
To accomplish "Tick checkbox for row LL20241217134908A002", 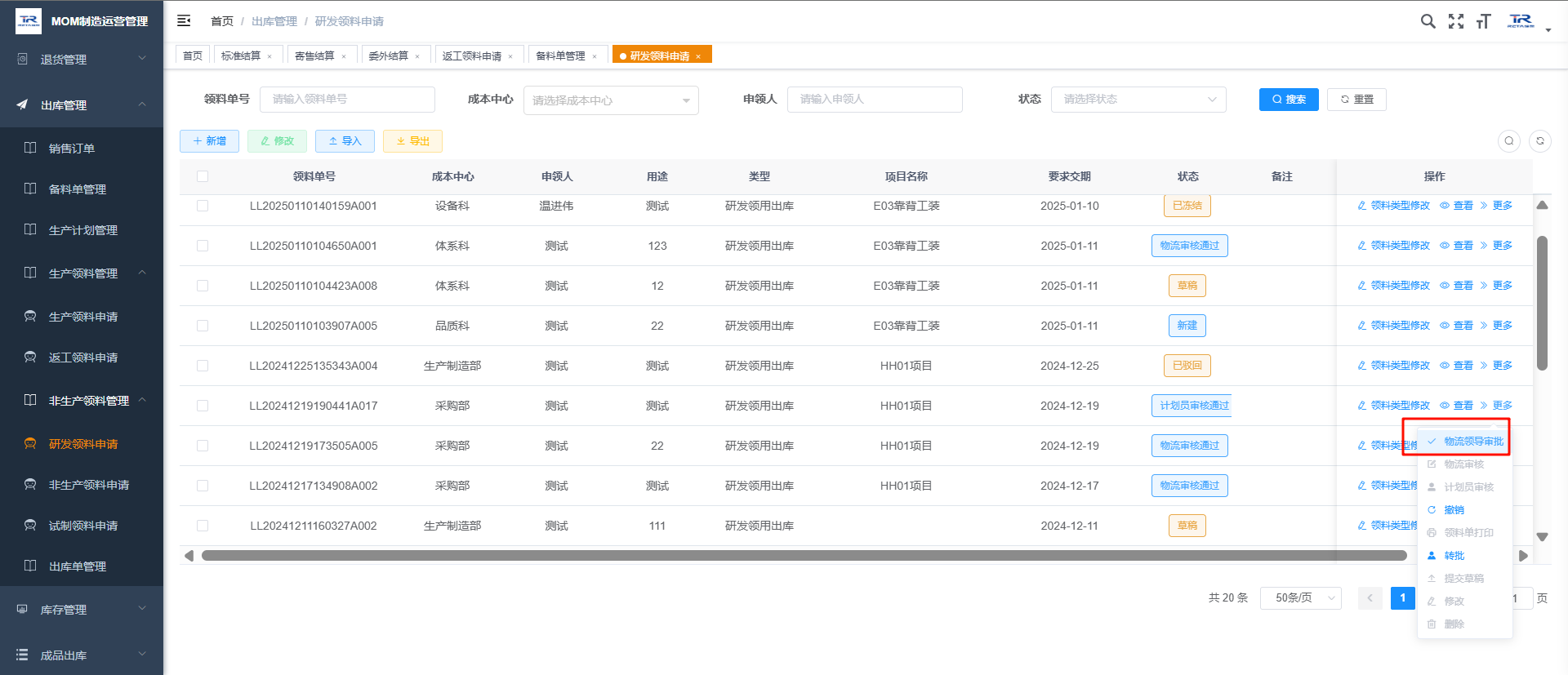I will pos(203,486).
